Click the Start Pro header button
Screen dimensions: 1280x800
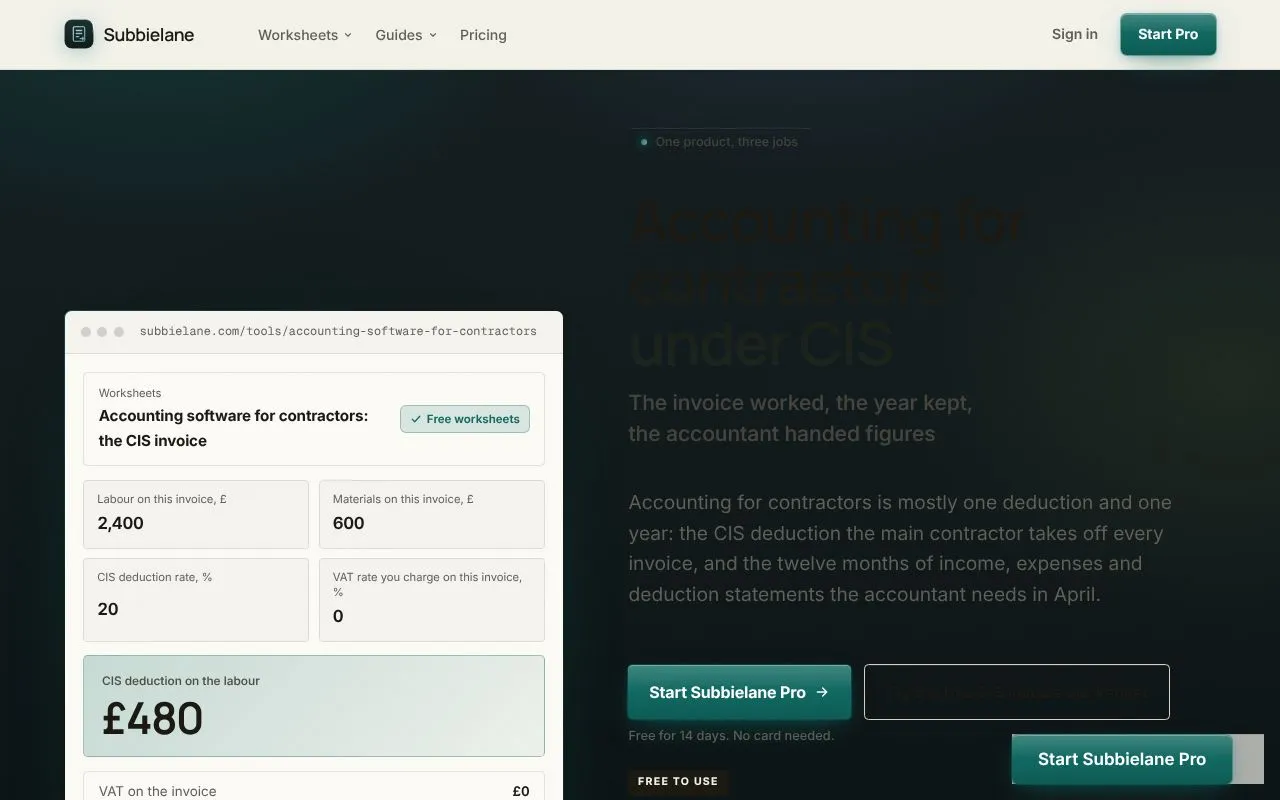click(x=1168, y=34)
